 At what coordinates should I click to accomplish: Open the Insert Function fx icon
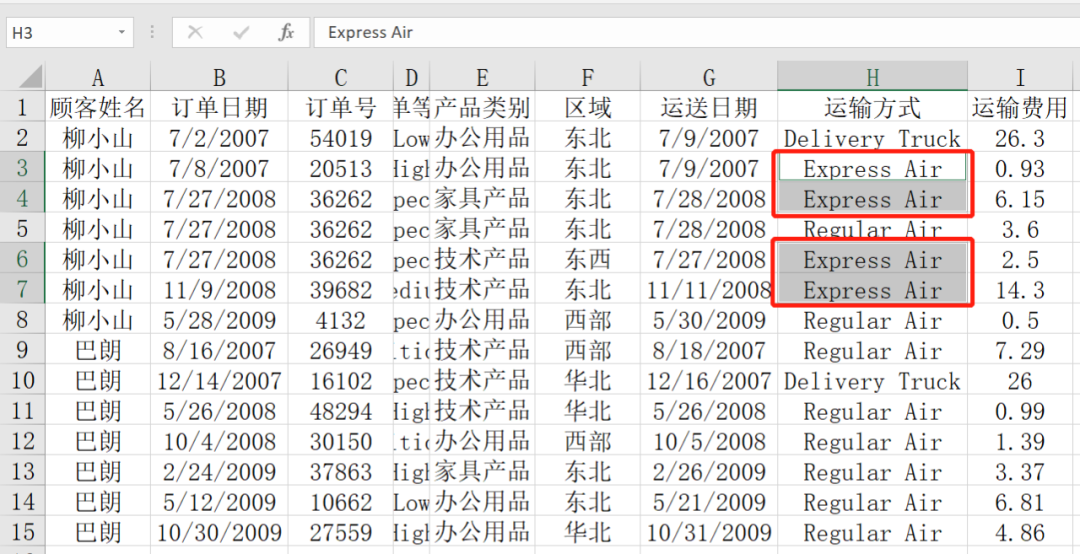click(286, 32)
